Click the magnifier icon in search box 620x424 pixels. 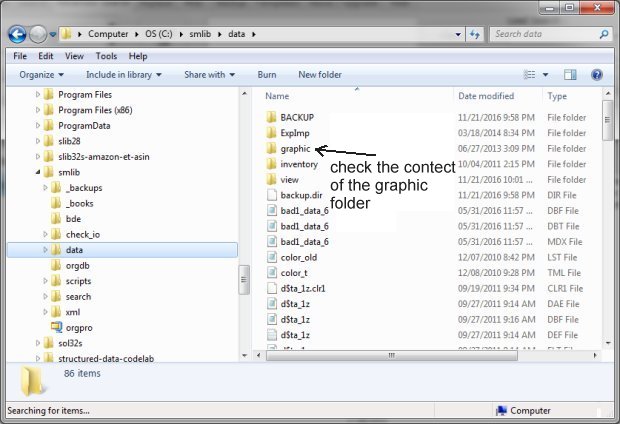coord(604,34)
